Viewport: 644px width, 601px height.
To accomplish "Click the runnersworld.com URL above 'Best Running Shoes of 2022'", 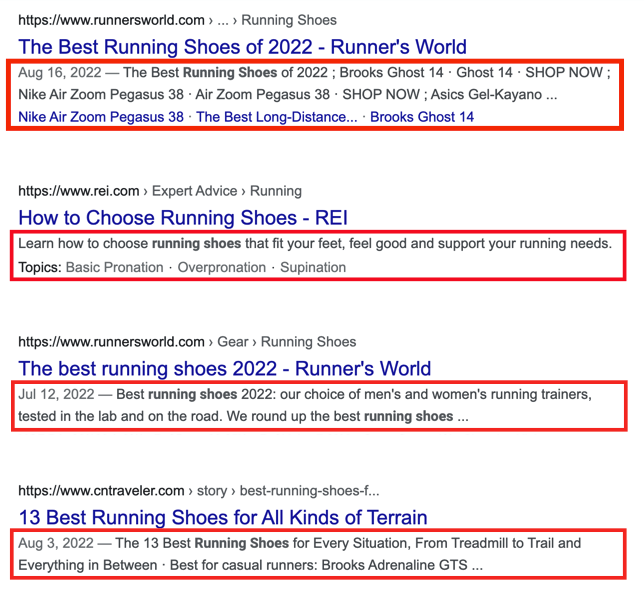I will [x=111, y=20].
